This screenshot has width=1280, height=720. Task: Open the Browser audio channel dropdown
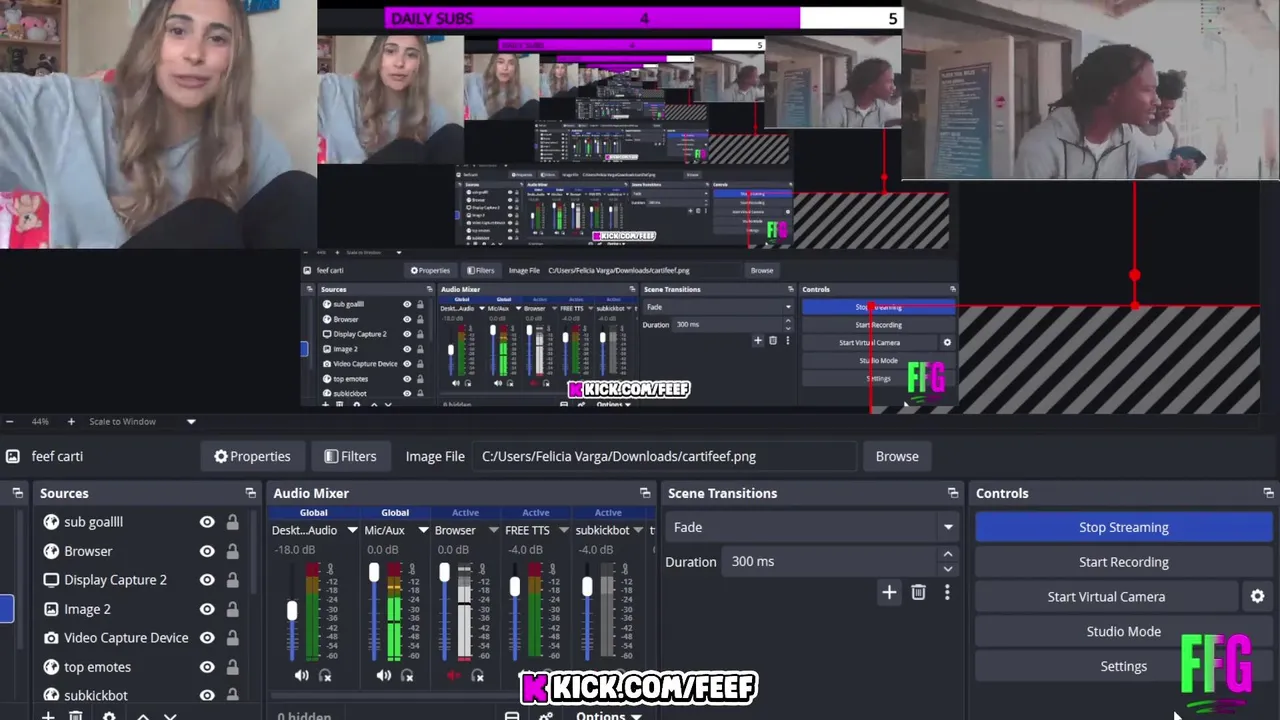[494, 530]
